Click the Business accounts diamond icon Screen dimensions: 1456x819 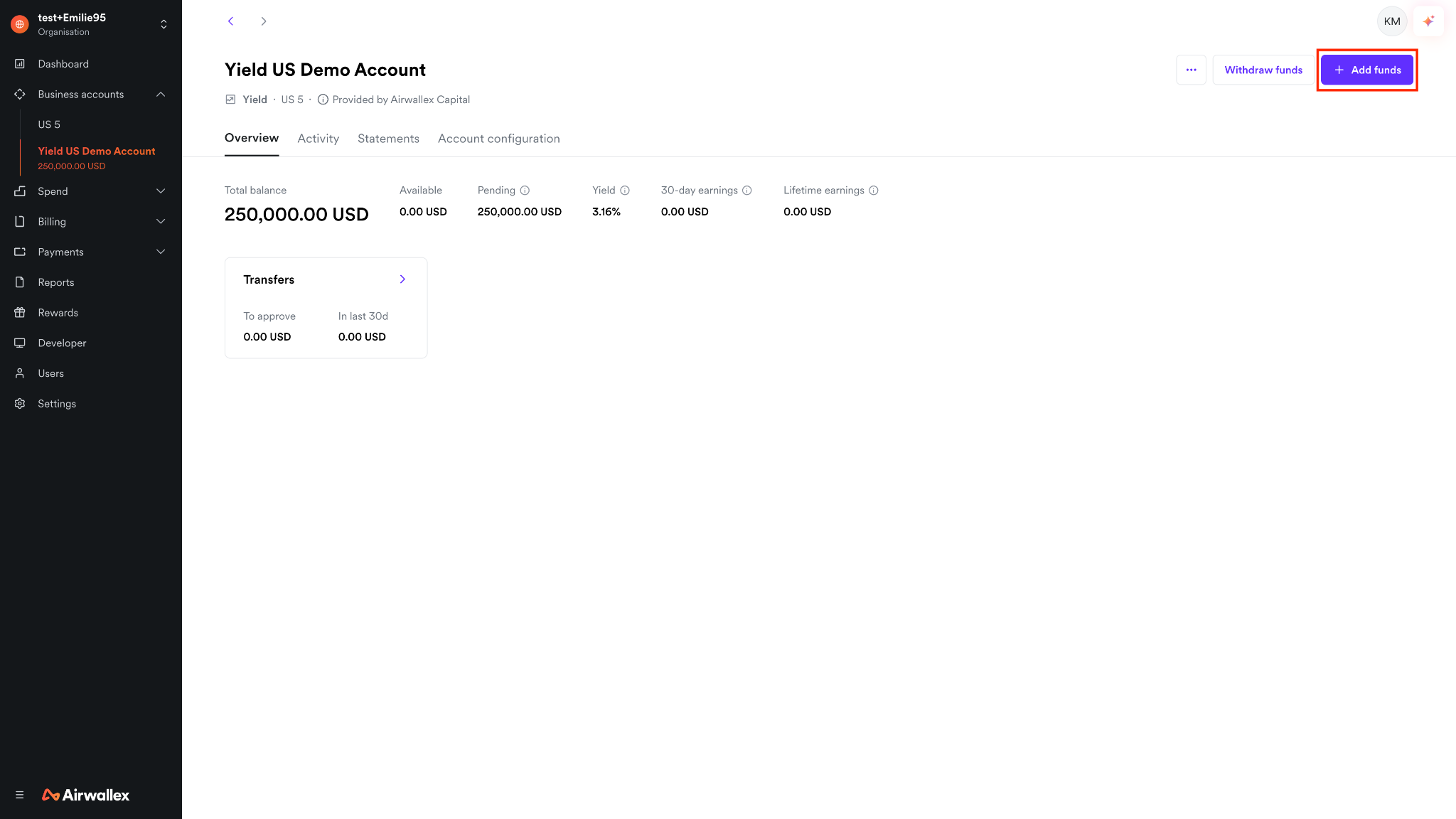pos(20,95)
